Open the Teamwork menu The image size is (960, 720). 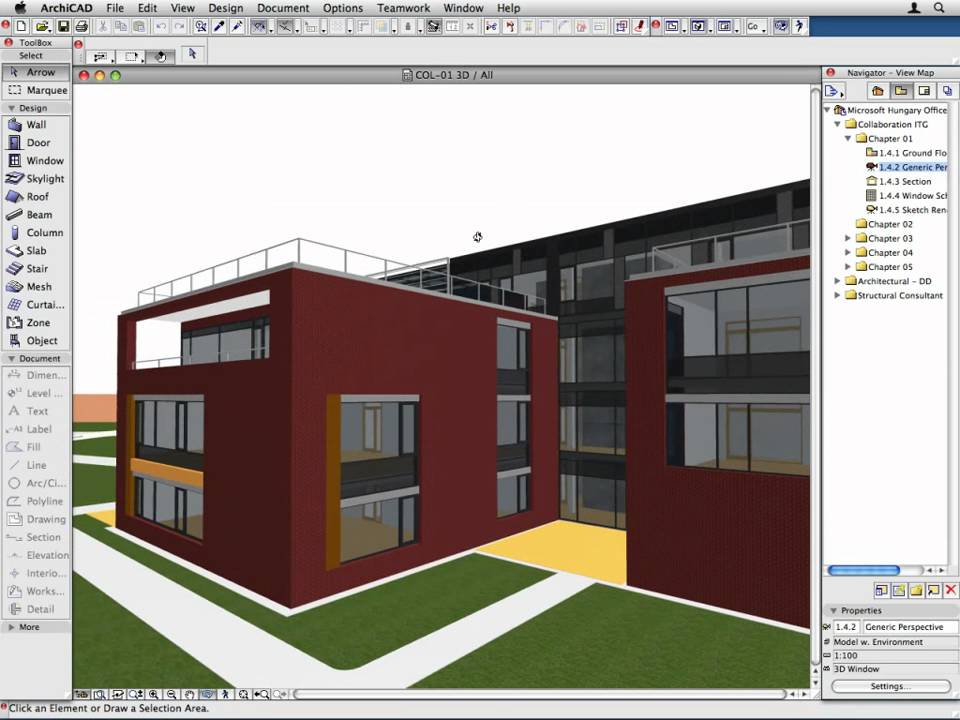403,8
